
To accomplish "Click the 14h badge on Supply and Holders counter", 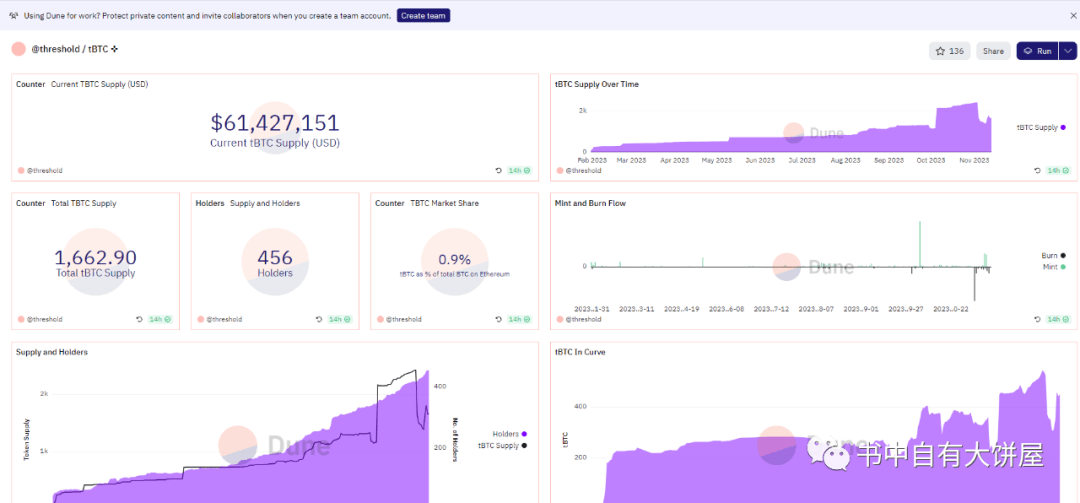I will [x=339, y=319].
